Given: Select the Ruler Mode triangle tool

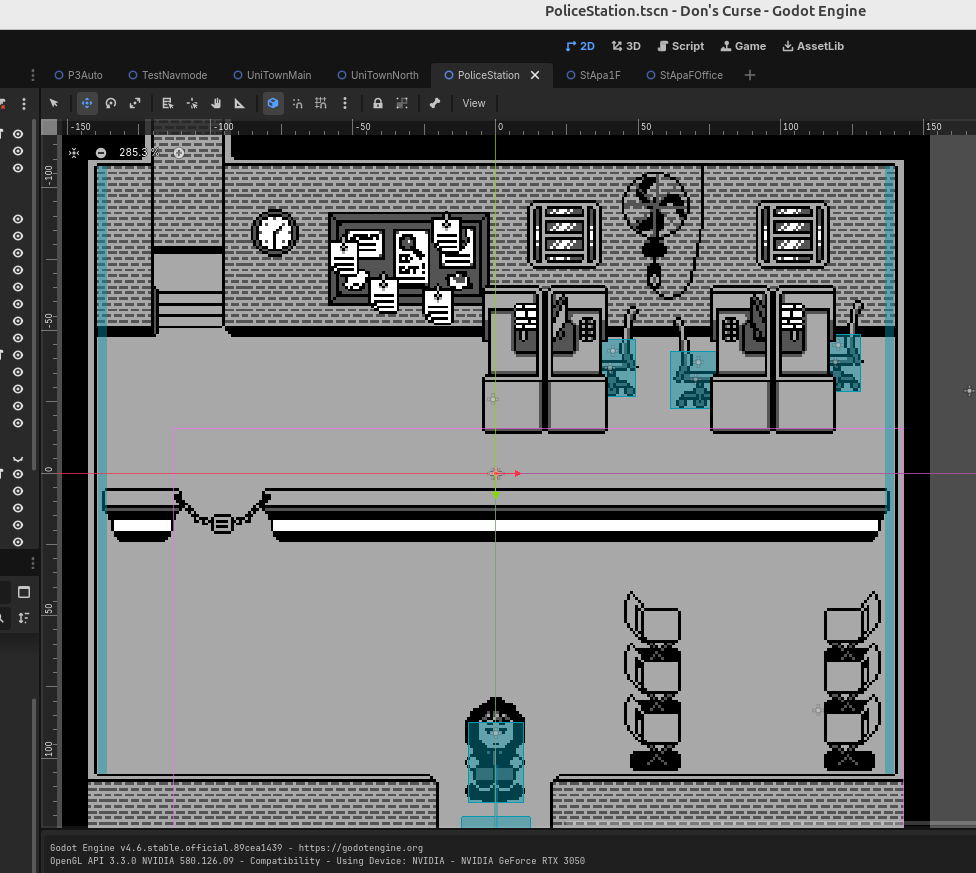Looking at the screenshot, I should 240,103.
